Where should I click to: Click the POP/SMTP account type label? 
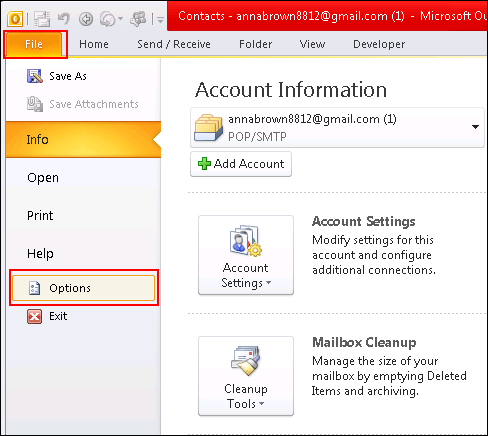point(257,137)
